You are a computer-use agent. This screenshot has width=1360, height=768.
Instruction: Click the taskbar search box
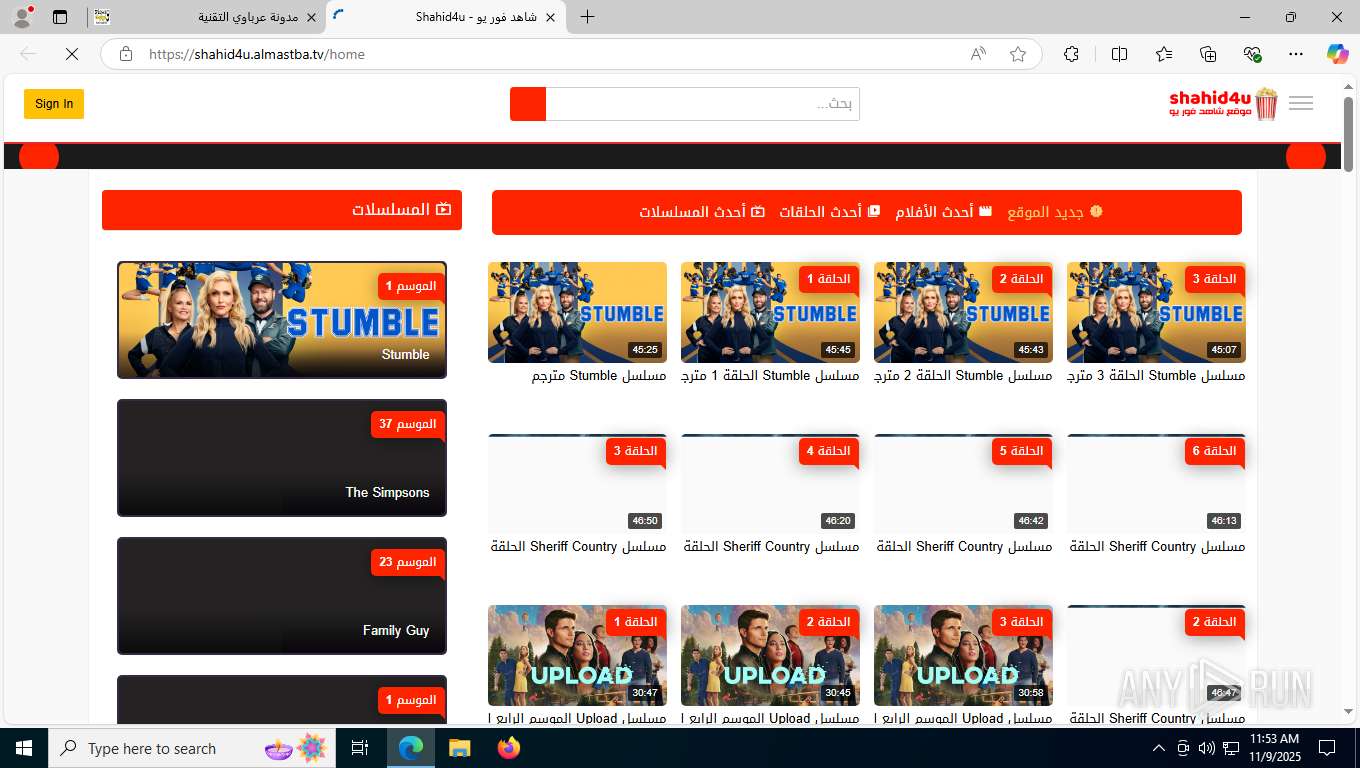point(192,748)
